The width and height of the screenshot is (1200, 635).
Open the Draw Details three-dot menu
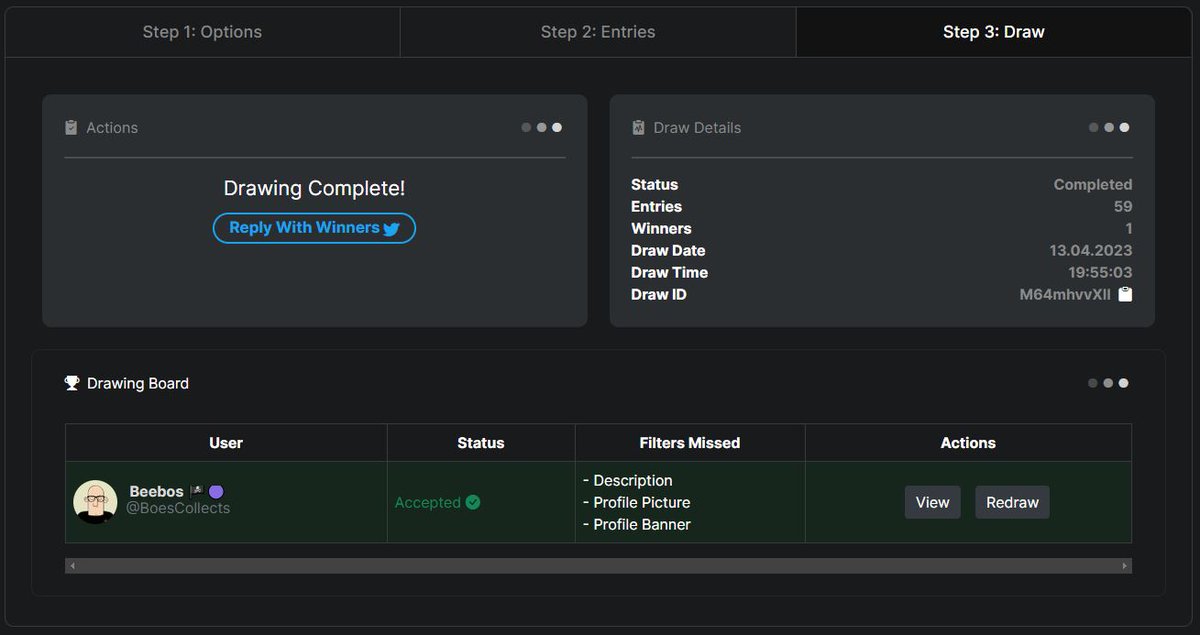point(1108,127)
